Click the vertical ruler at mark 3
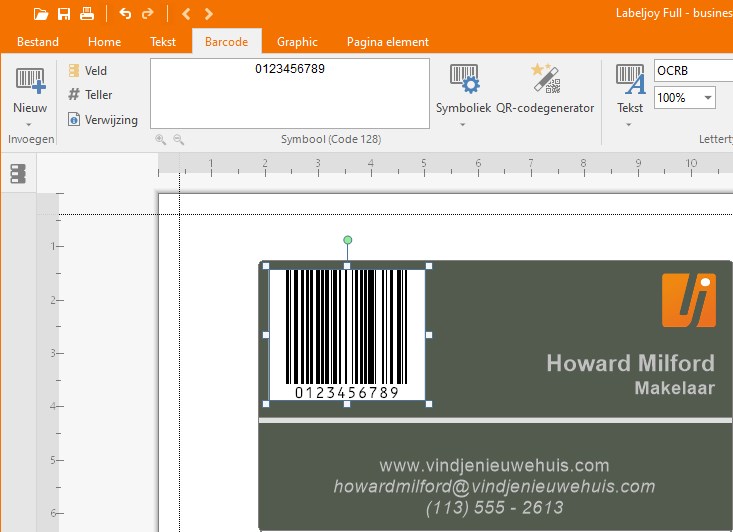The width and height of the screenshot is (733, 532). 55,353
